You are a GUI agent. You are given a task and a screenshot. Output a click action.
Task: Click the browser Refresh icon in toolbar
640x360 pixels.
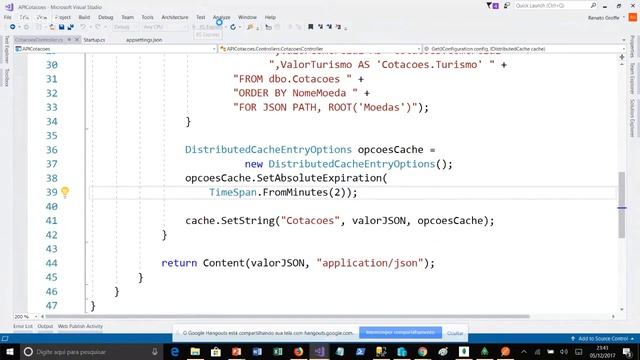click(233, 27)
